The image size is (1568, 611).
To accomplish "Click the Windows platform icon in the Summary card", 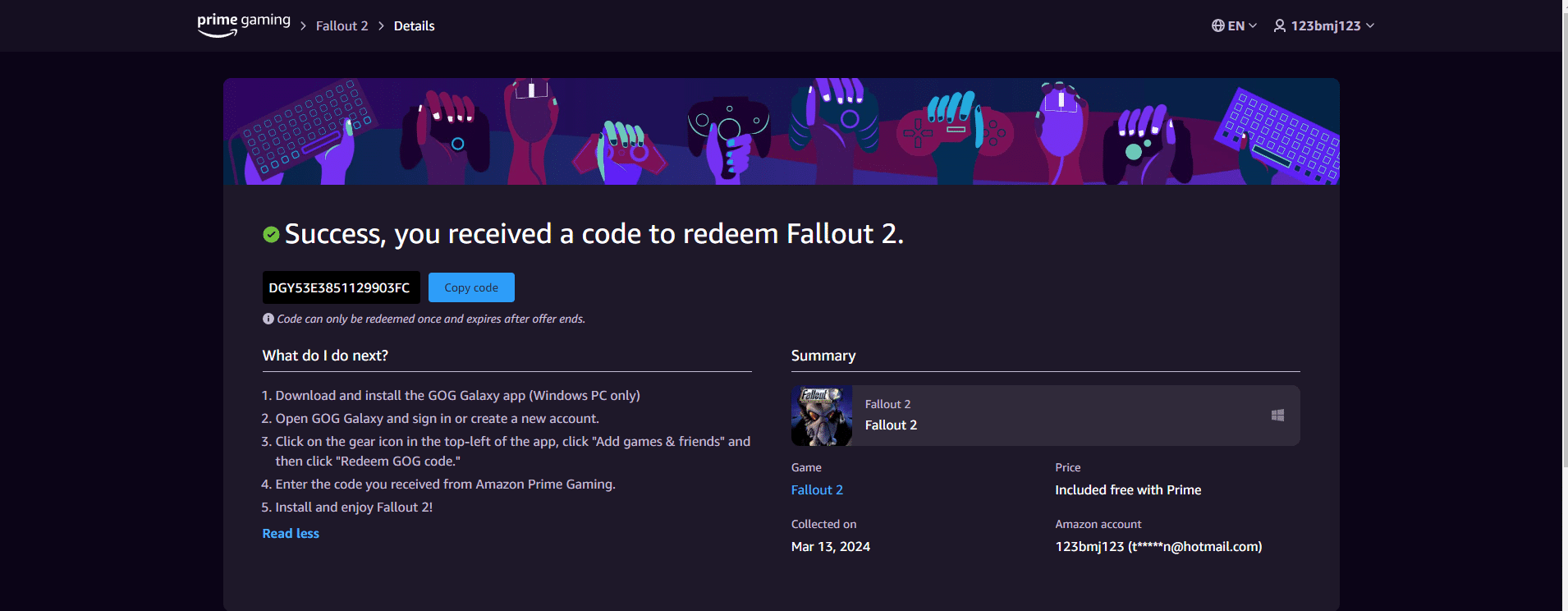I will (1276, 416).
